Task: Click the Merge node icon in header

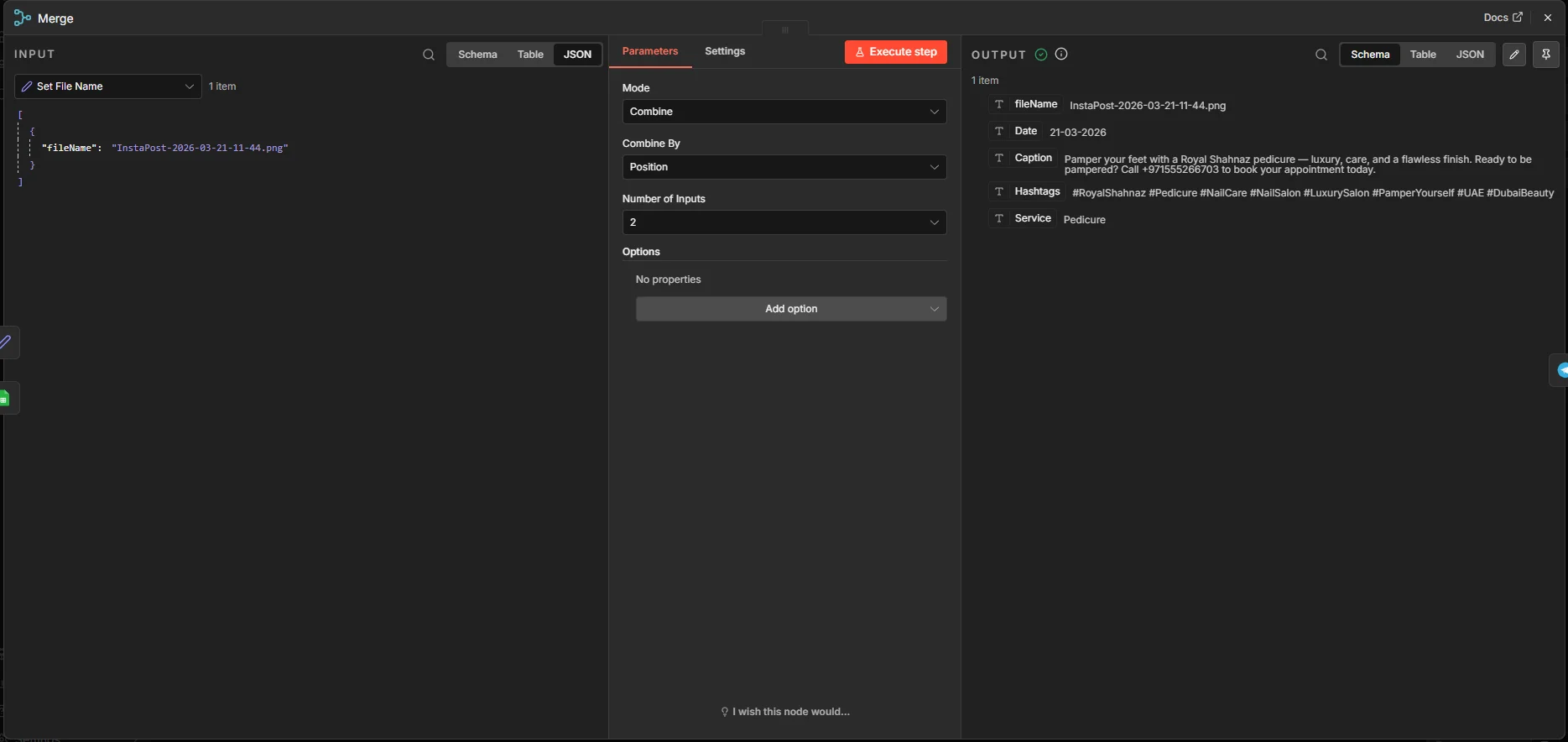Action: (x=23, y=18)
